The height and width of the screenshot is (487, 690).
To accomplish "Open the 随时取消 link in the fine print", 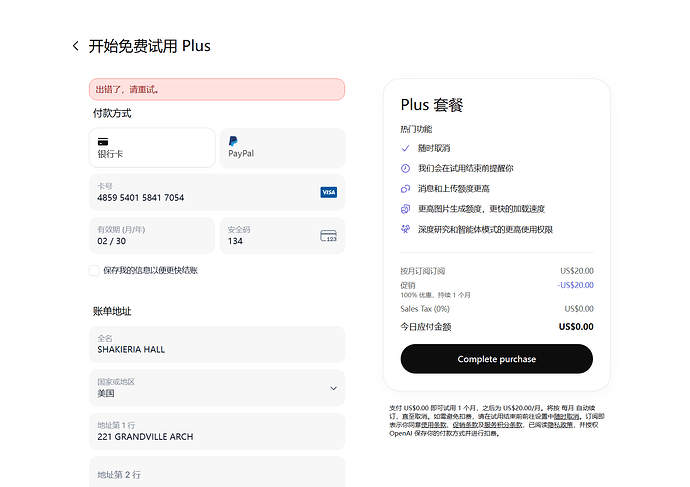I will point(566,416).
